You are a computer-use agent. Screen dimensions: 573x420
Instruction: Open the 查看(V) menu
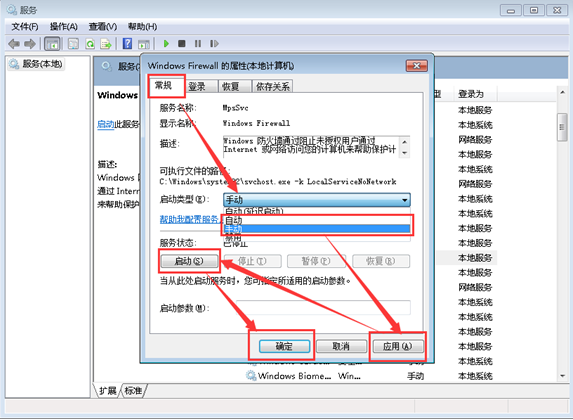pyautogui.click(x=103, y=27)
